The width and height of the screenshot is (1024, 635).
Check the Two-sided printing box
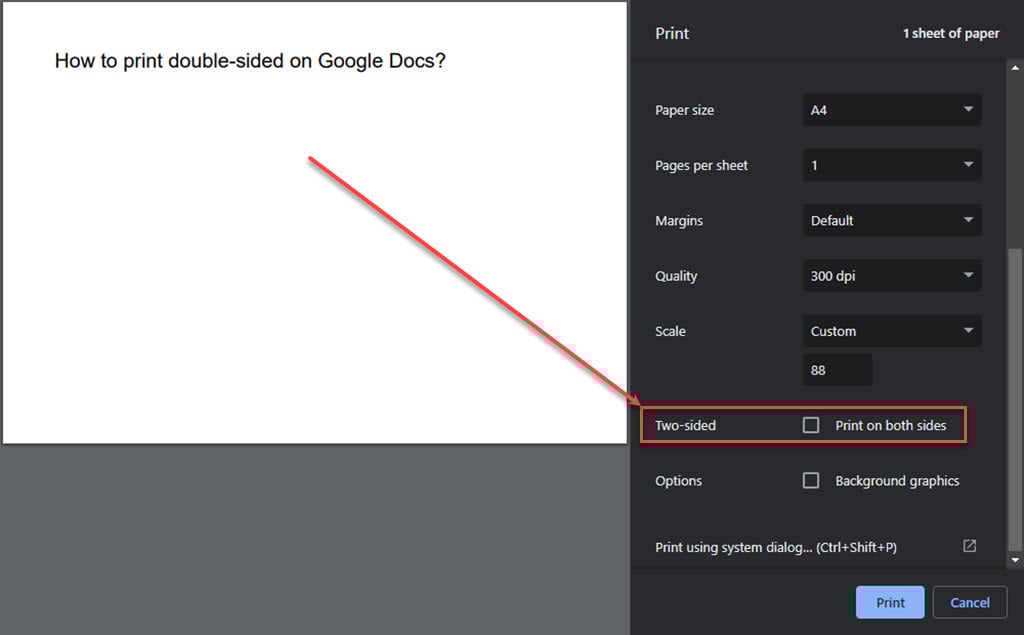810,425
